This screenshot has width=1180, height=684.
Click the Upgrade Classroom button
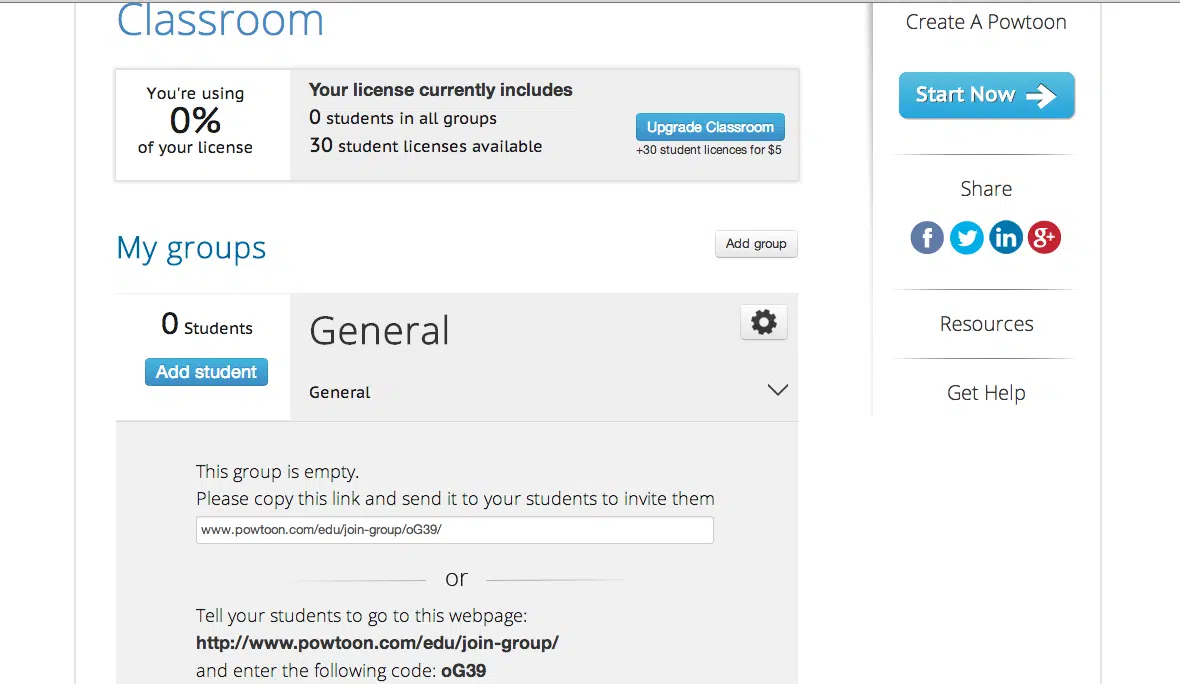coord(710,127)
